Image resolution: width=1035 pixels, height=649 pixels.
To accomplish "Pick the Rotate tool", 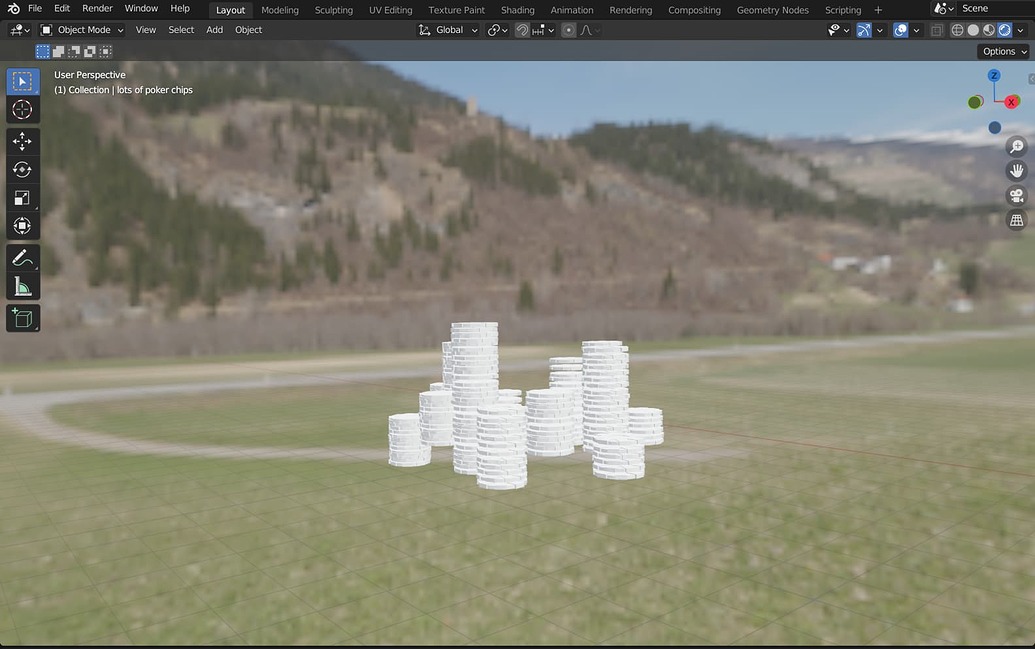I will tap(22, 170).
